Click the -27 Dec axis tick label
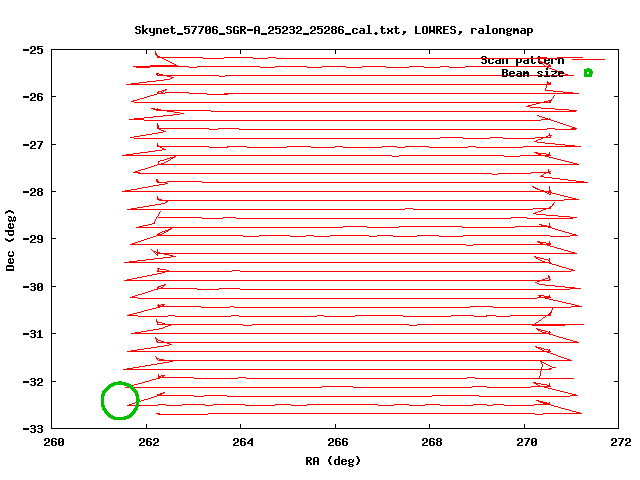Screen dimensions: 640x480 click(33, 145)
